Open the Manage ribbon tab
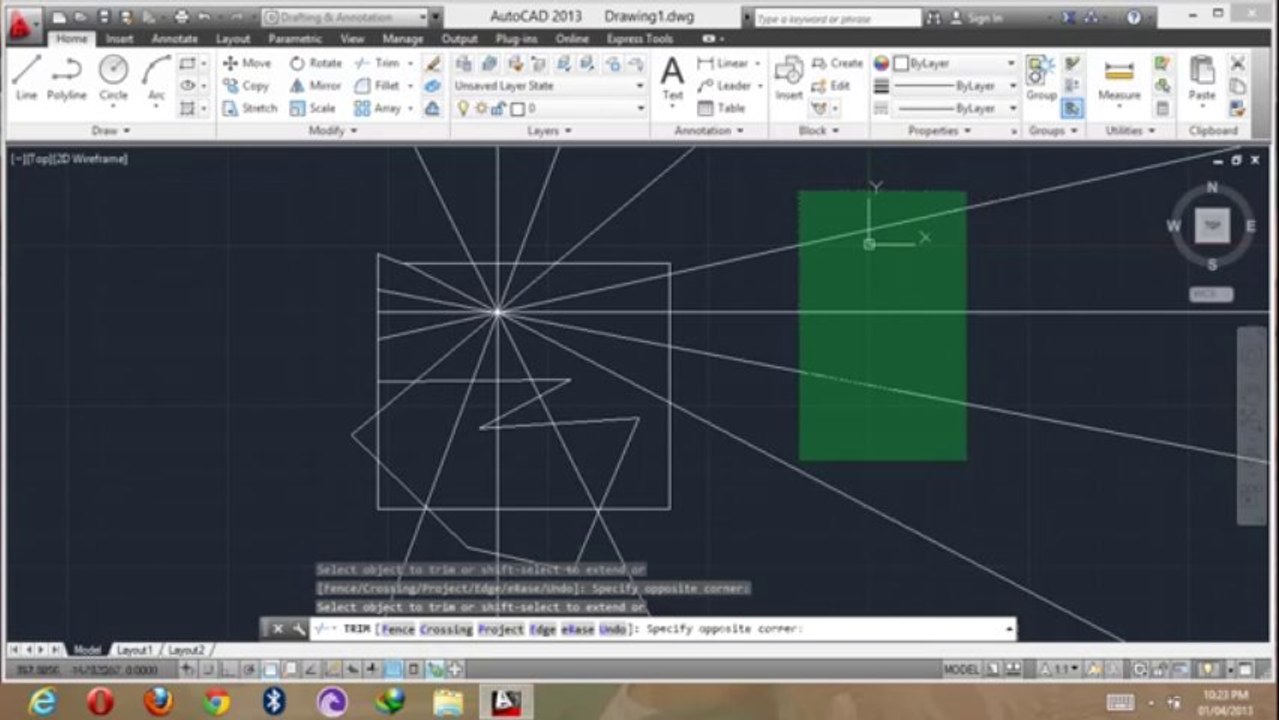The image size is (1279, 720). tap(403, 39)
